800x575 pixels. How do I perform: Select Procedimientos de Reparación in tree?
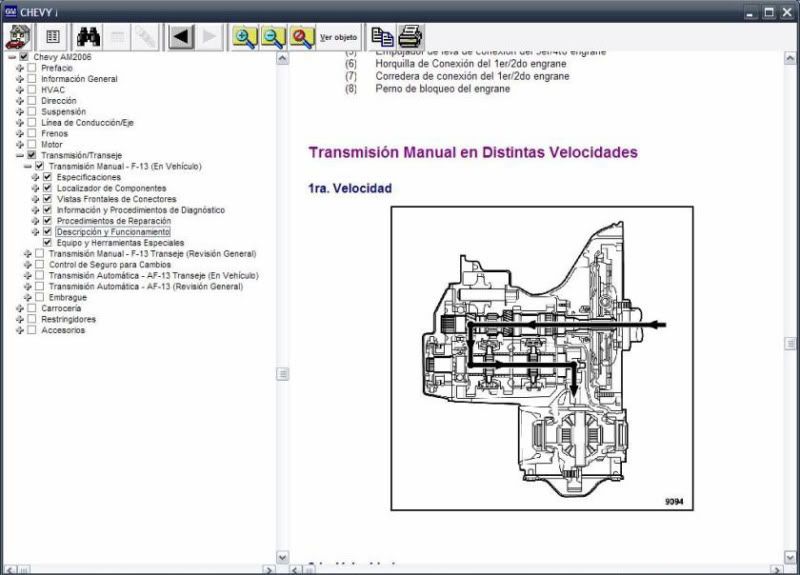coord(113,221)
